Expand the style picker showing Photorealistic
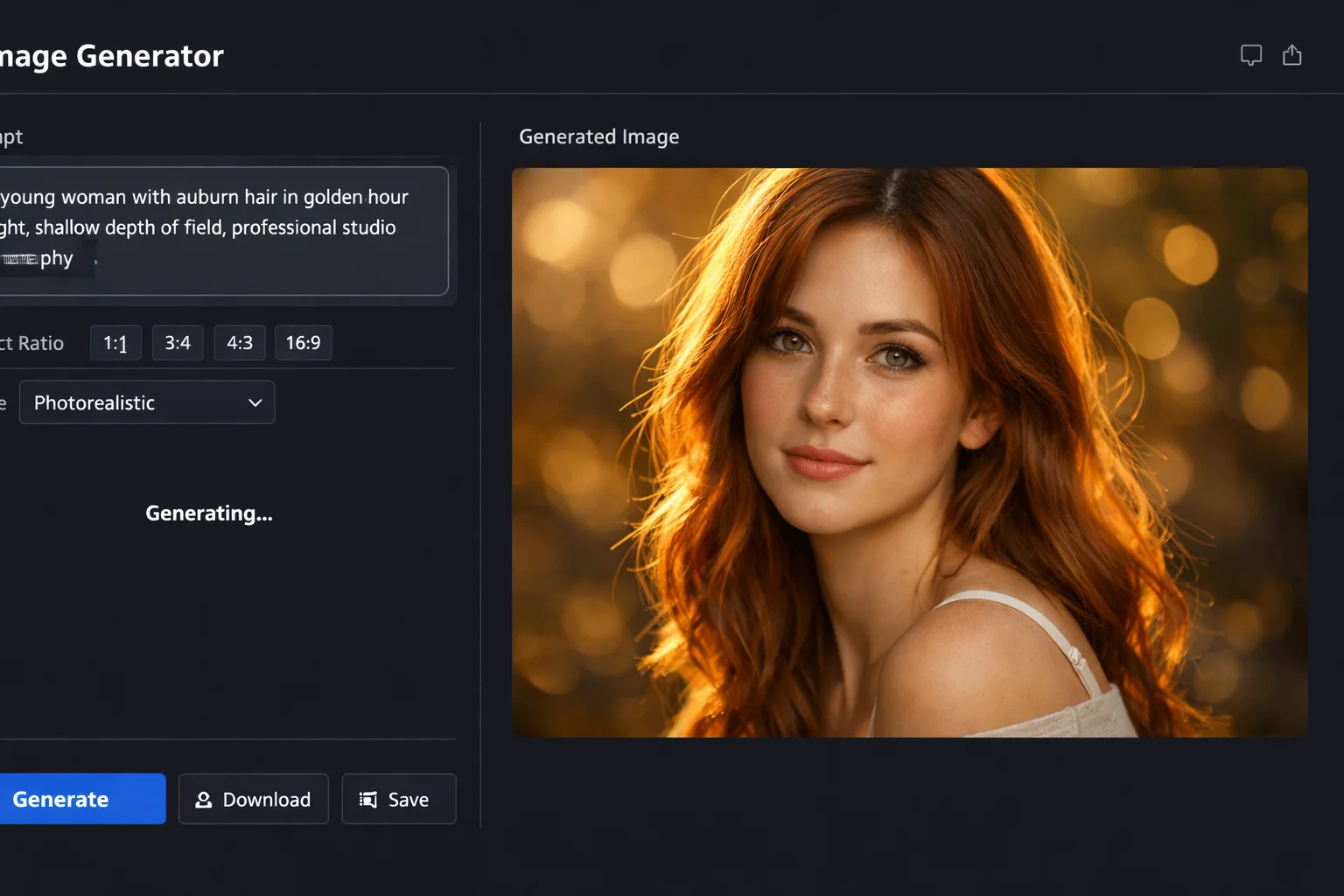Image resolution: width=1344 pixels, height=896 pixels. (x=146, y=402)
